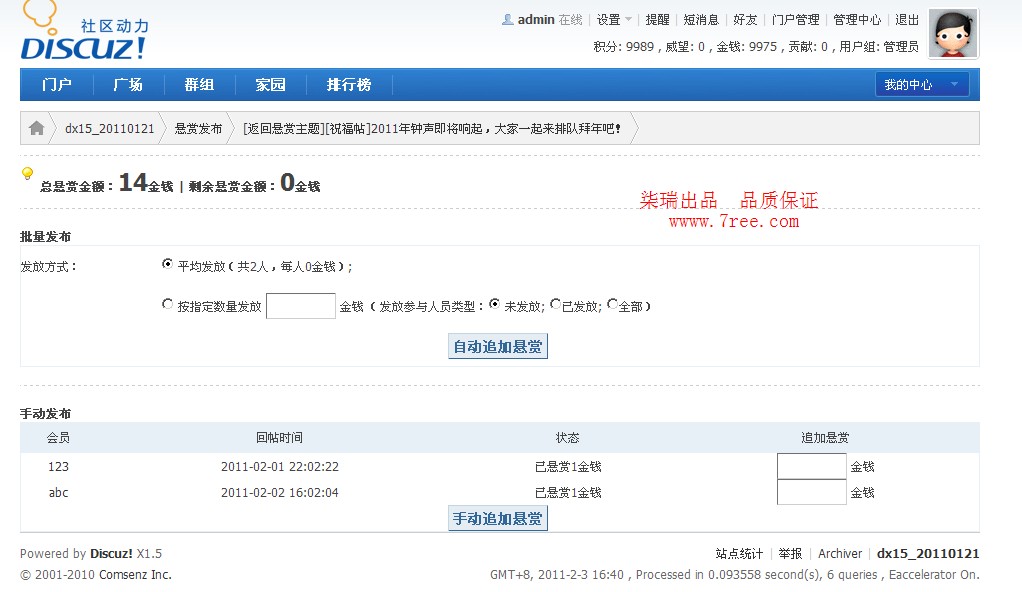This screenshot has width=1022, height=592.
Task: Open the 站点统计 footer link
Action: 739,554
